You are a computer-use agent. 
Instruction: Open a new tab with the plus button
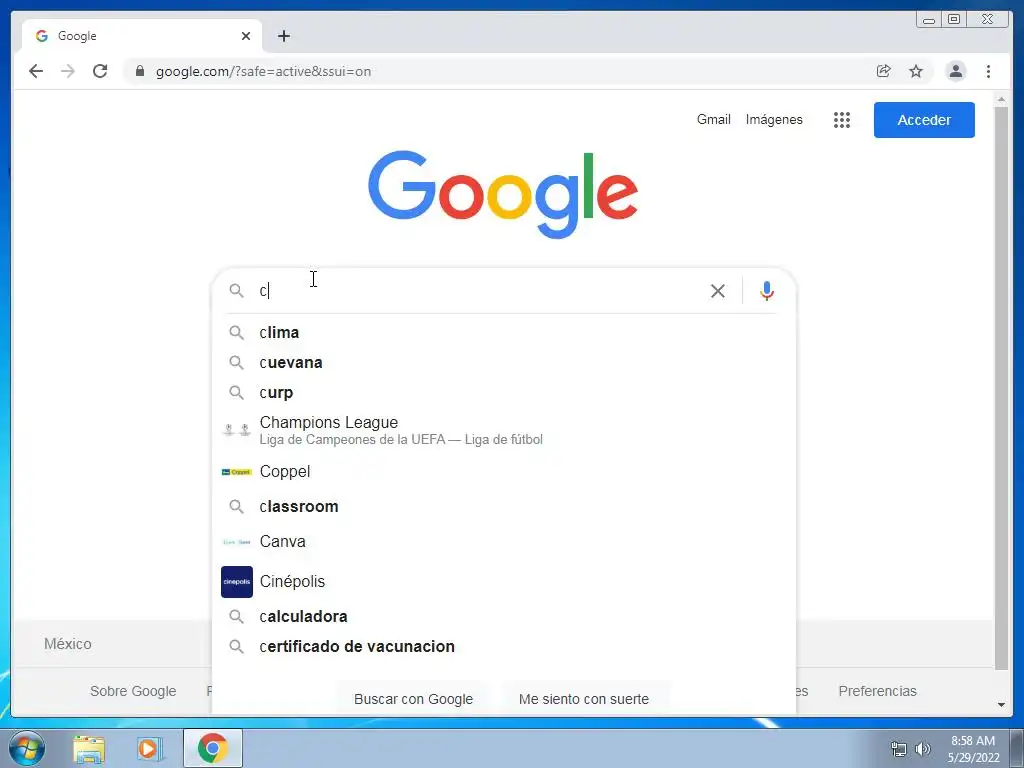click(283, 36)
